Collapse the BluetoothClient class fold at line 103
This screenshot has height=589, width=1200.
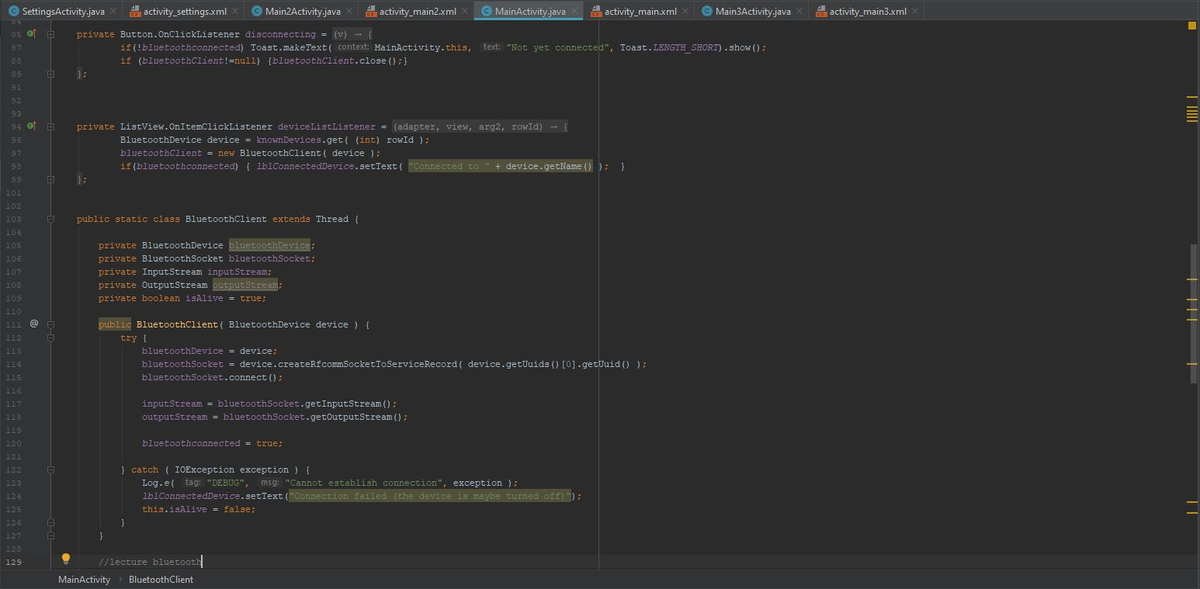coord(50,219)
